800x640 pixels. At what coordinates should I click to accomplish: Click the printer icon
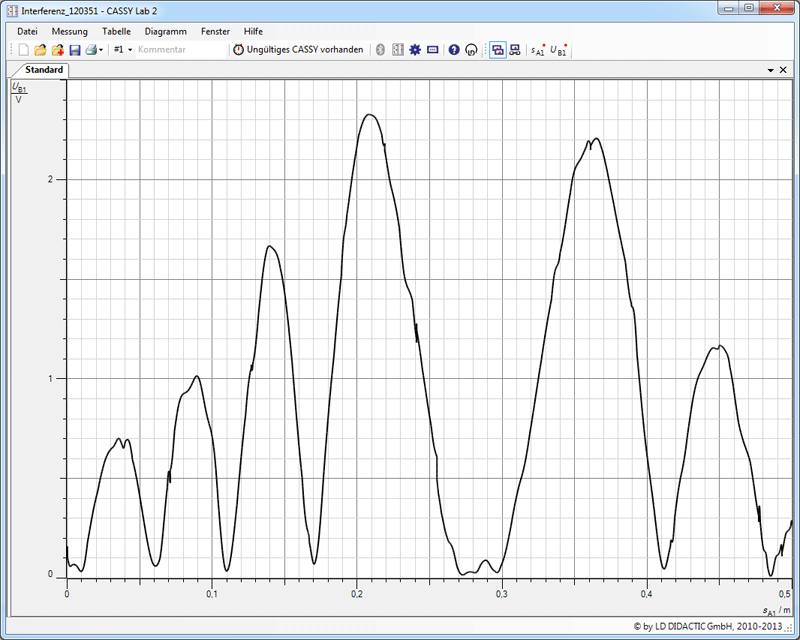tap(90, 49)
